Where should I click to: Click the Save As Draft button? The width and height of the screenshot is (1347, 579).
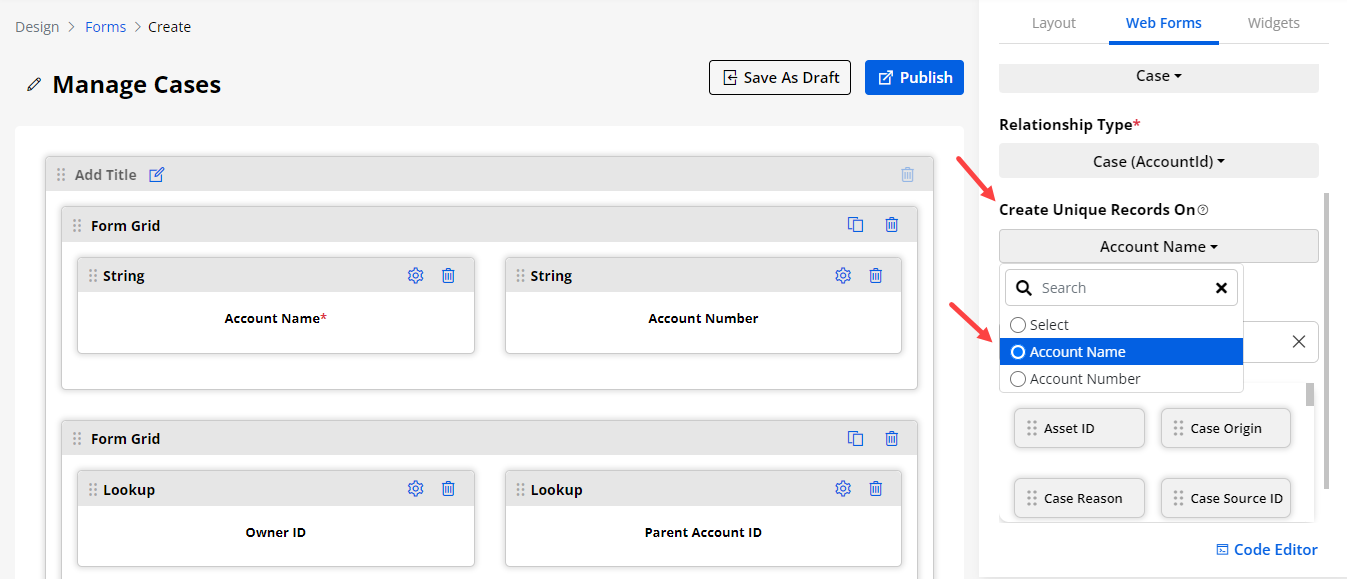pos(780,78)
